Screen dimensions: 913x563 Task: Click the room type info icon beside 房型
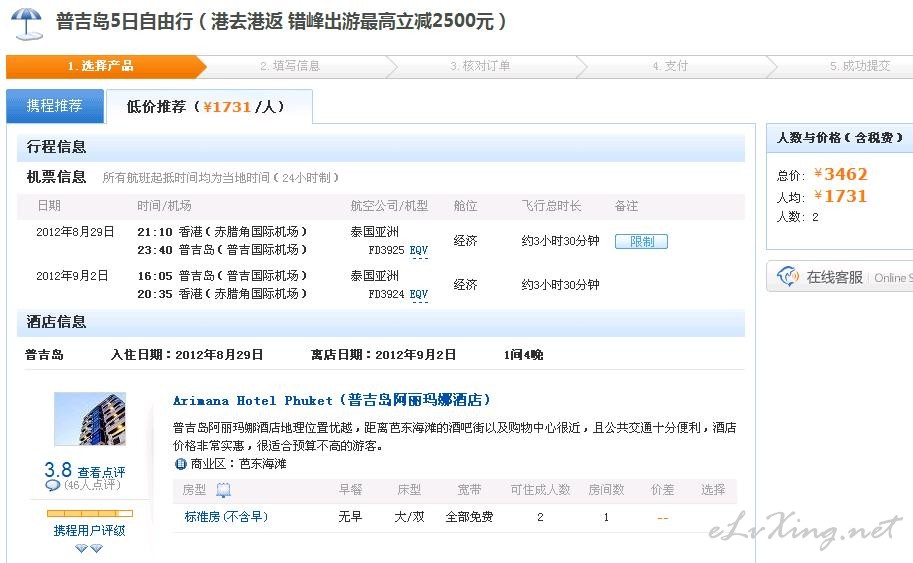pos(224,490)
